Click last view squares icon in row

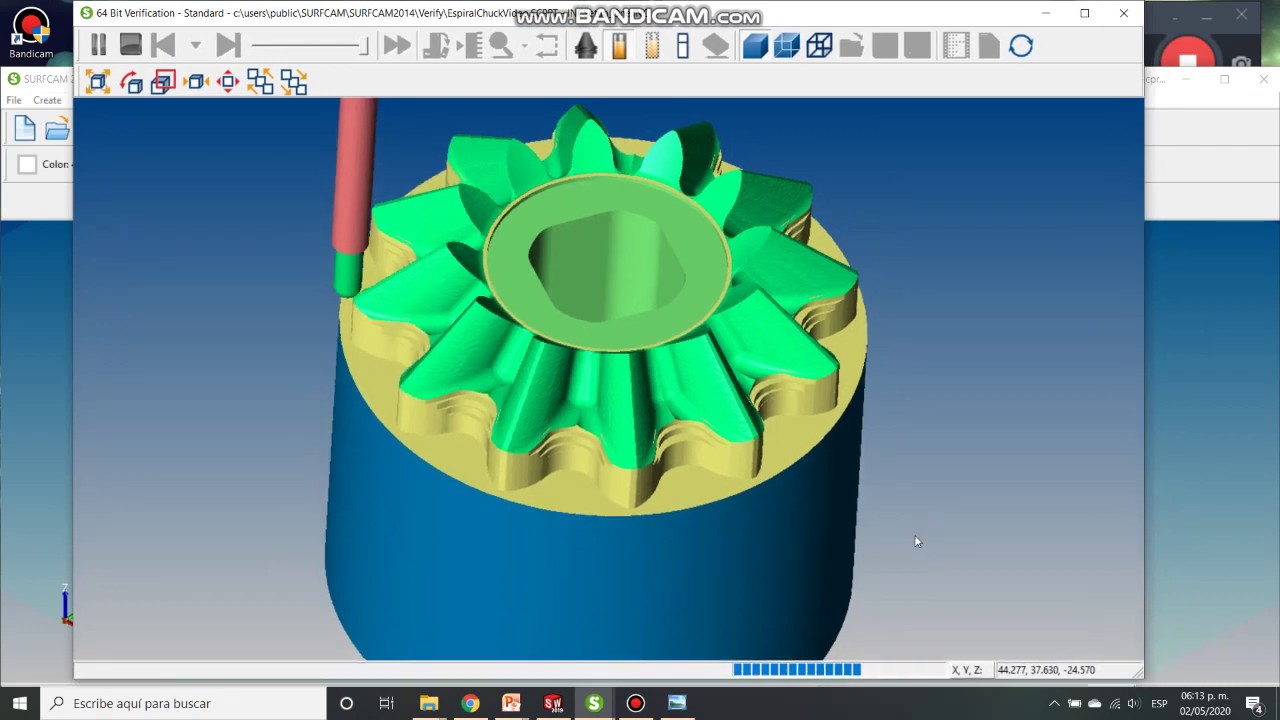293,82
